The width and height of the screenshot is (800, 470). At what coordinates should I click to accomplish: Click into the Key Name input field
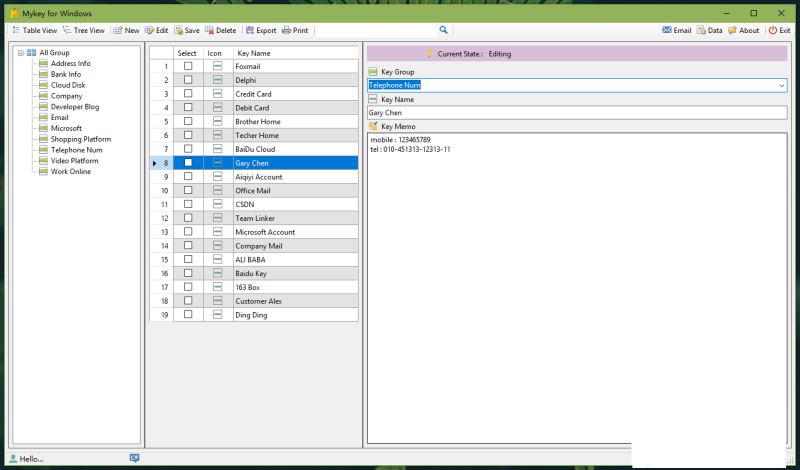pos(576,113)
